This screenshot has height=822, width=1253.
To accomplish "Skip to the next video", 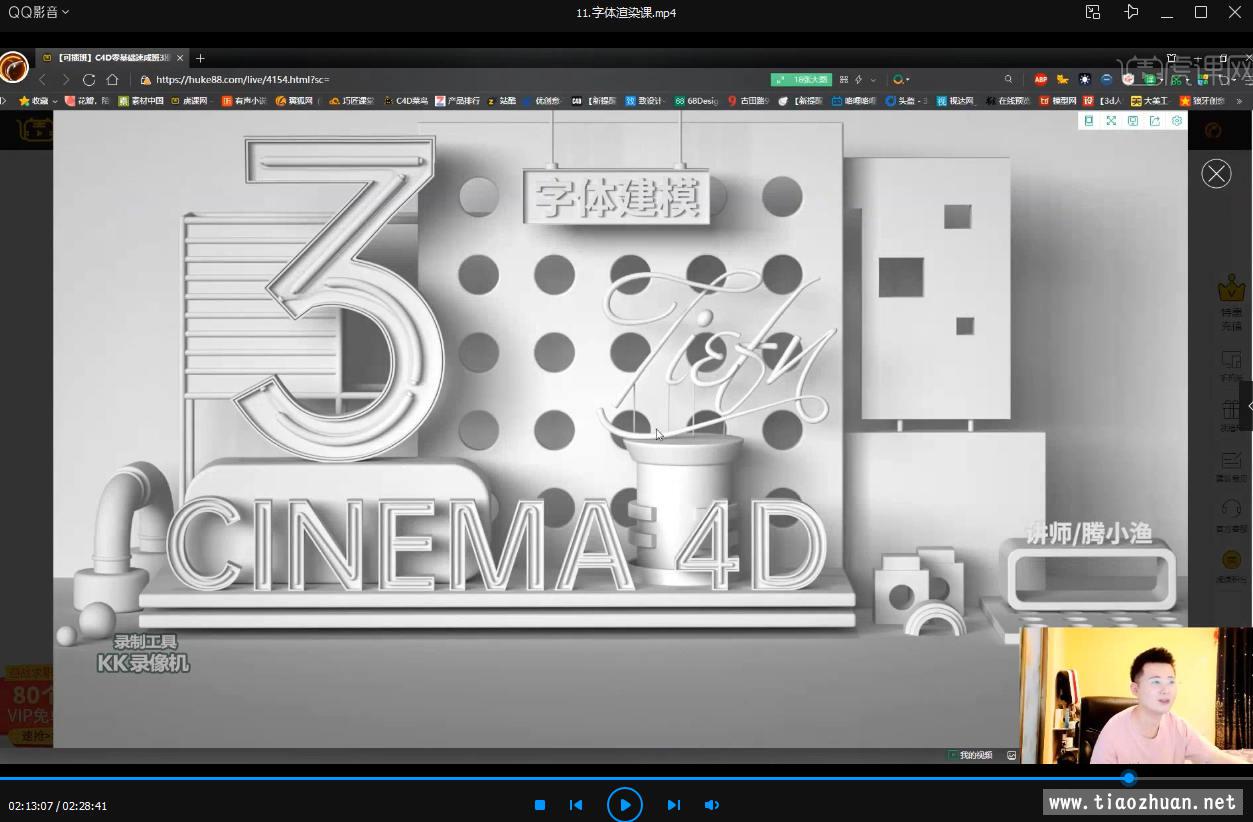I will [x=674, y=805].
